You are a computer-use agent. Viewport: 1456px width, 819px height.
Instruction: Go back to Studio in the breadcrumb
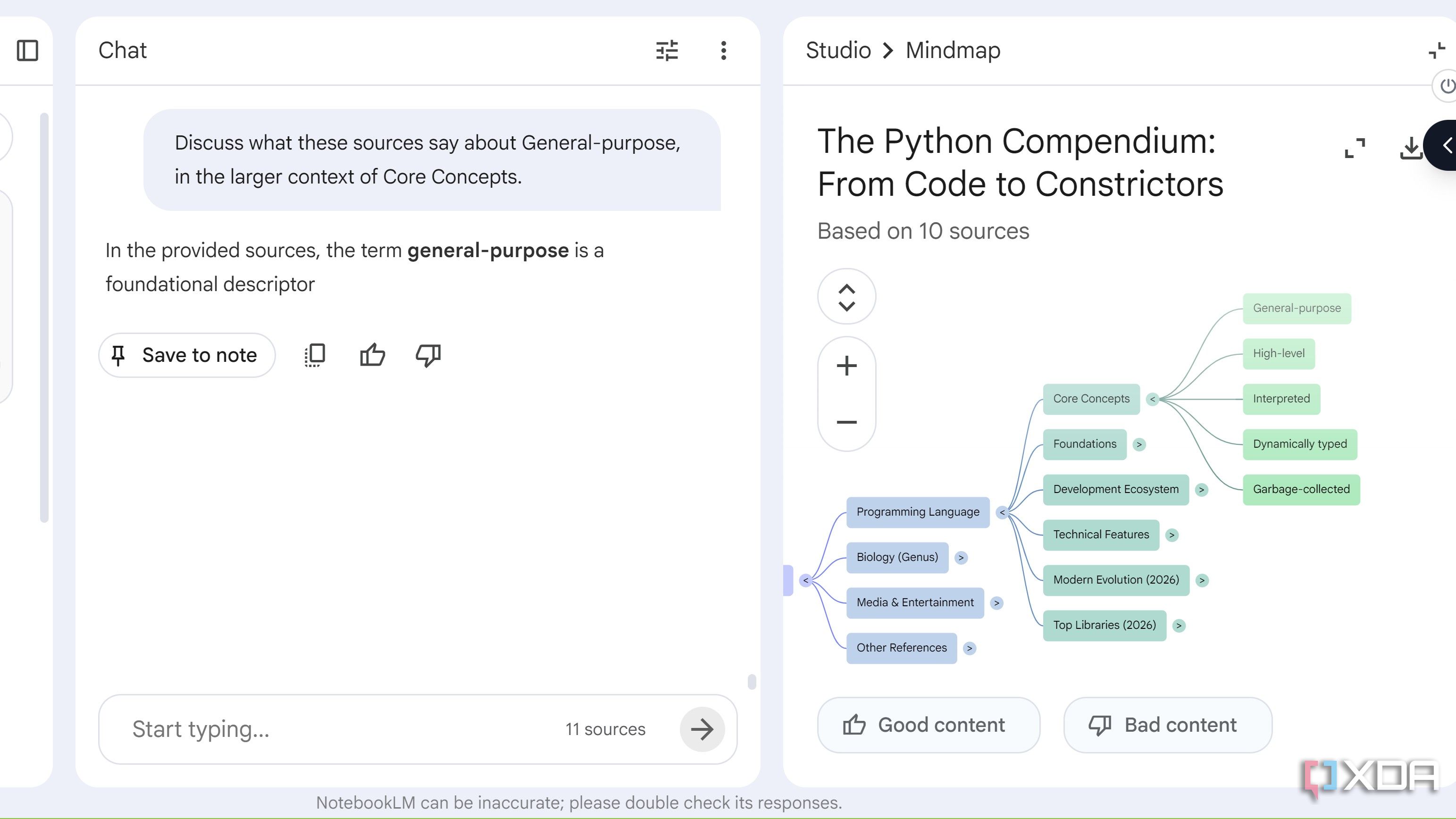point(838,50)
